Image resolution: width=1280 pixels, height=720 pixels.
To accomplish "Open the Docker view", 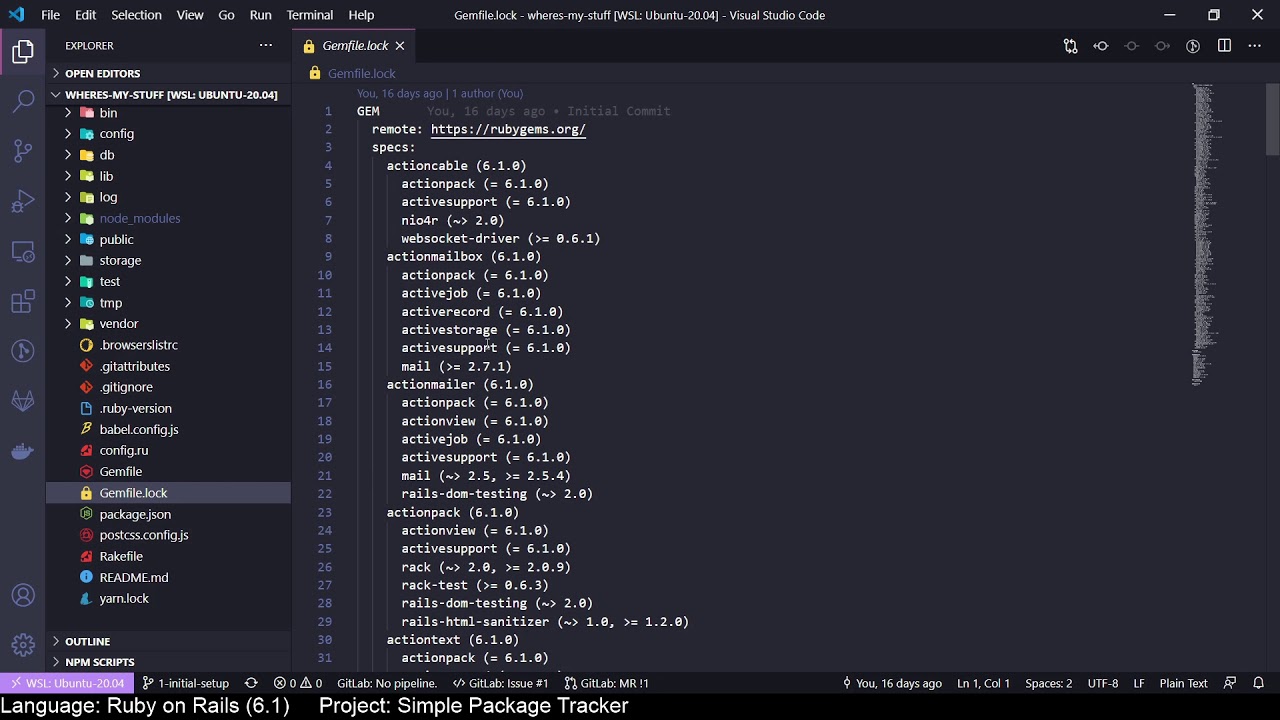I will [23, 451].
